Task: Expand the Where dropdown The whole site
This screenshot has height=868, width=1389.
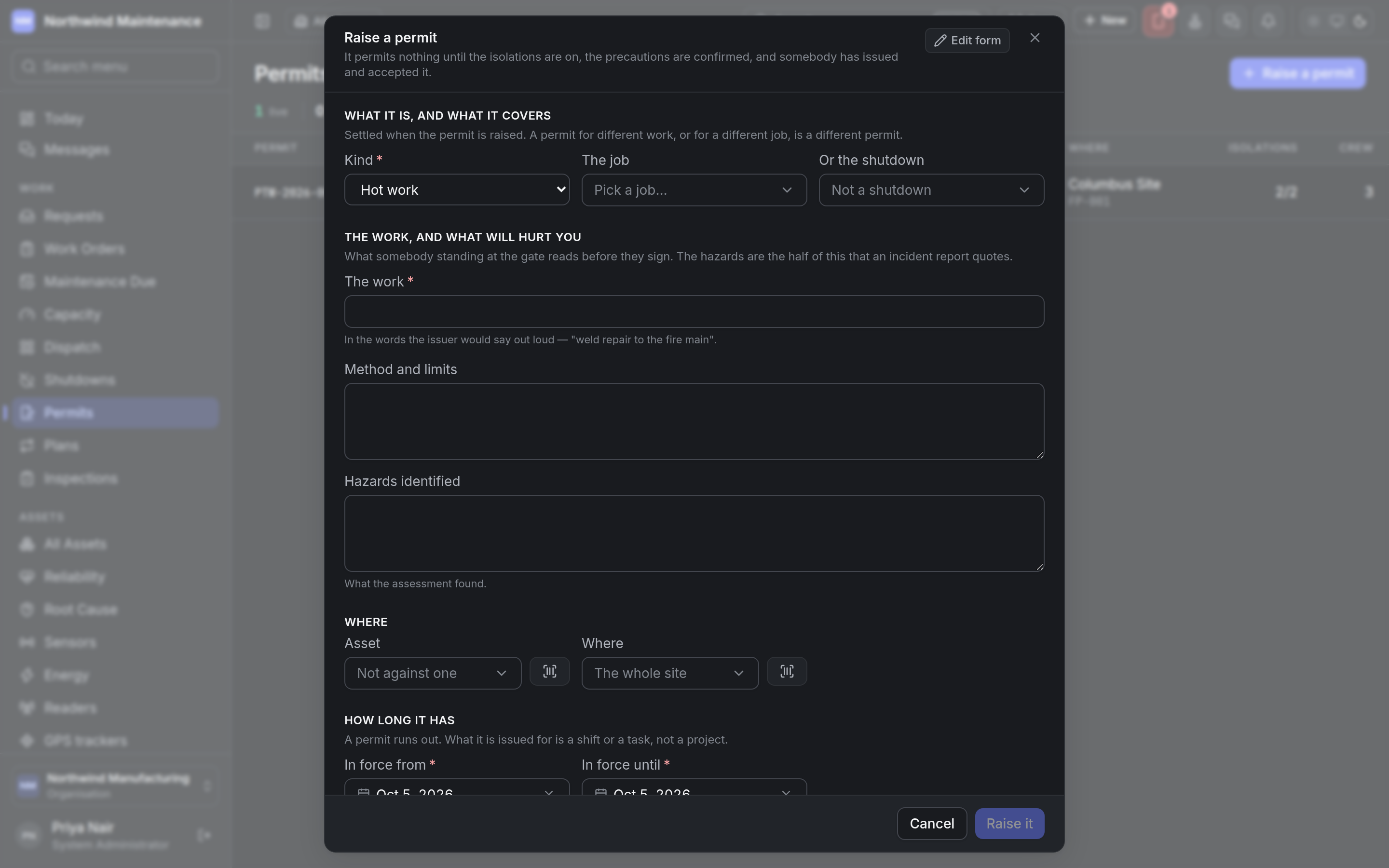Action: [x=670, y=673]
